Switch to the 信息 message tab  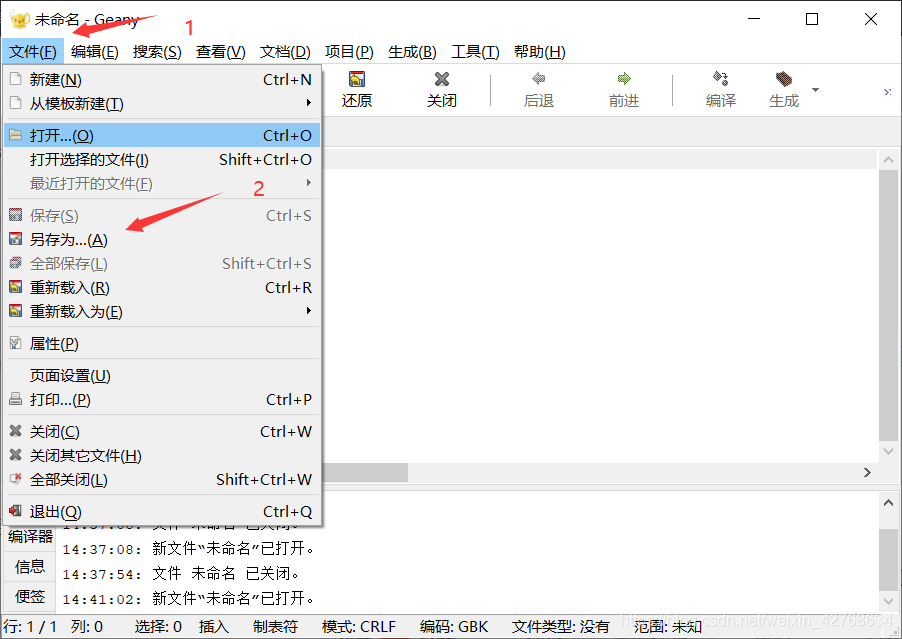tap(30, 567)
